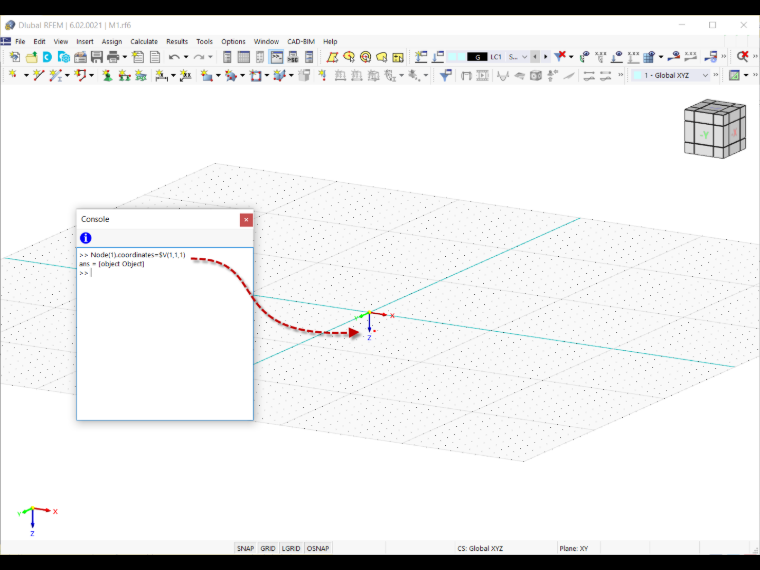This screenshot has height=570, width=760.
Task: Click the Save floppy disk icon
Action: (x=97, y=57)
